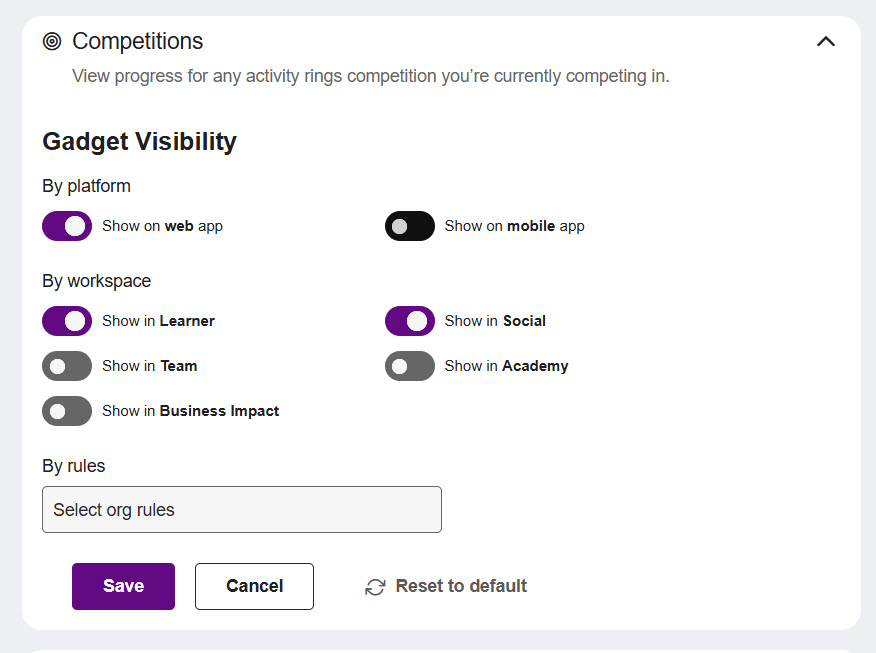Click the Competitions section title
The width and height of the screenshot is (876, 653).
pos(137,41)
